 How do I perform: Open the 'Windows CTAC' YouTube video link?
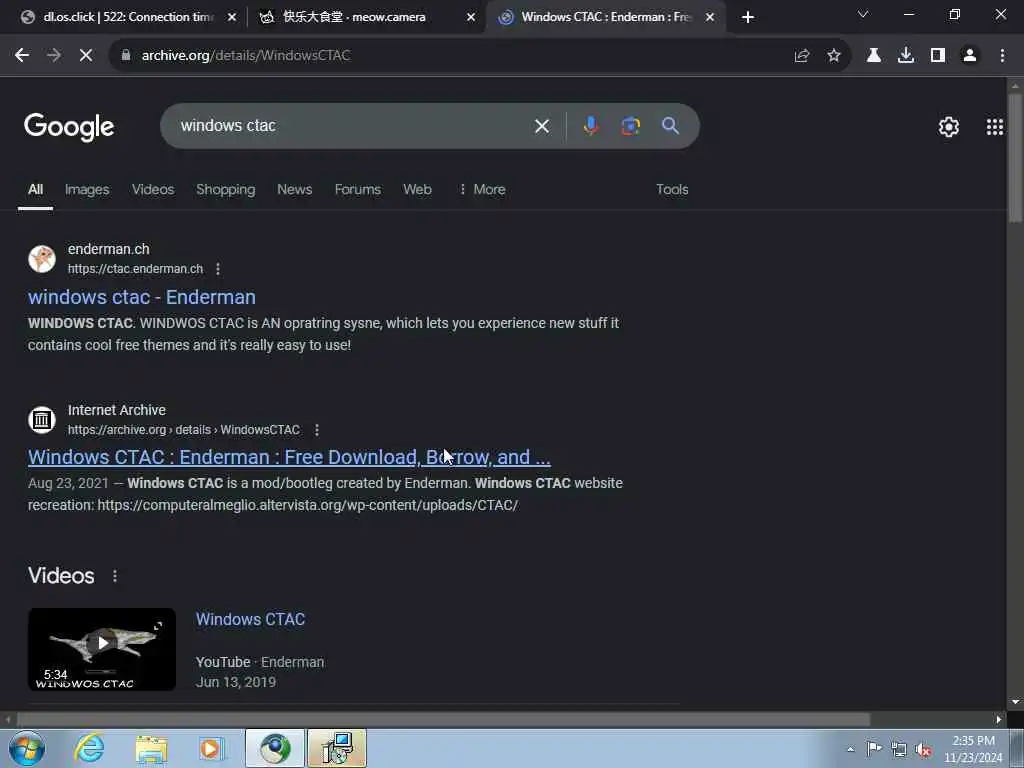(250, 619)
